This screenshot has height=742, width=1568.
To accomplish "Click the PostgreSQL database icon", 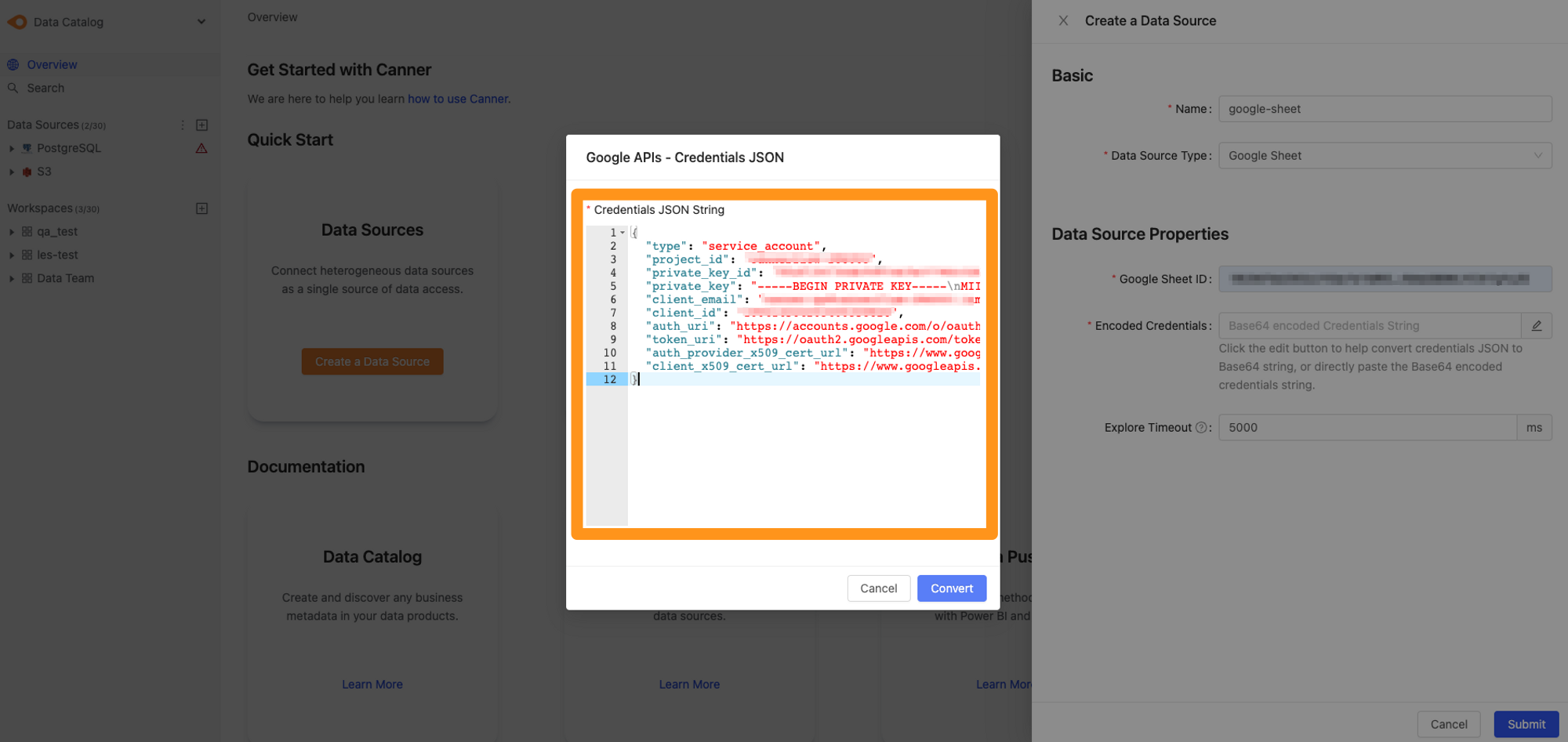I will pos(27,148).
